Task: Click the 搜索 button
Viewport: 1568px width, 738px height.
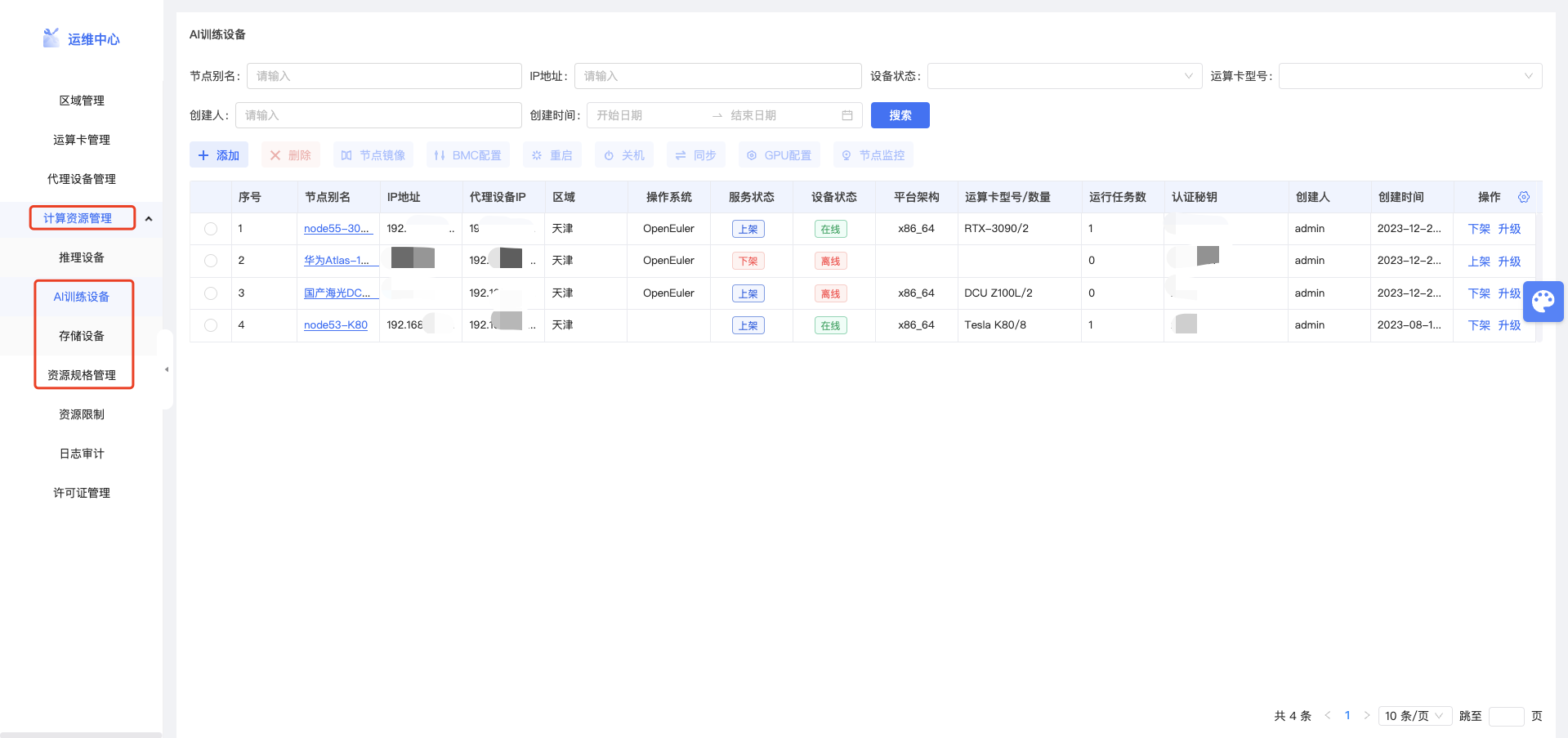Action: (x=900, y=115)
